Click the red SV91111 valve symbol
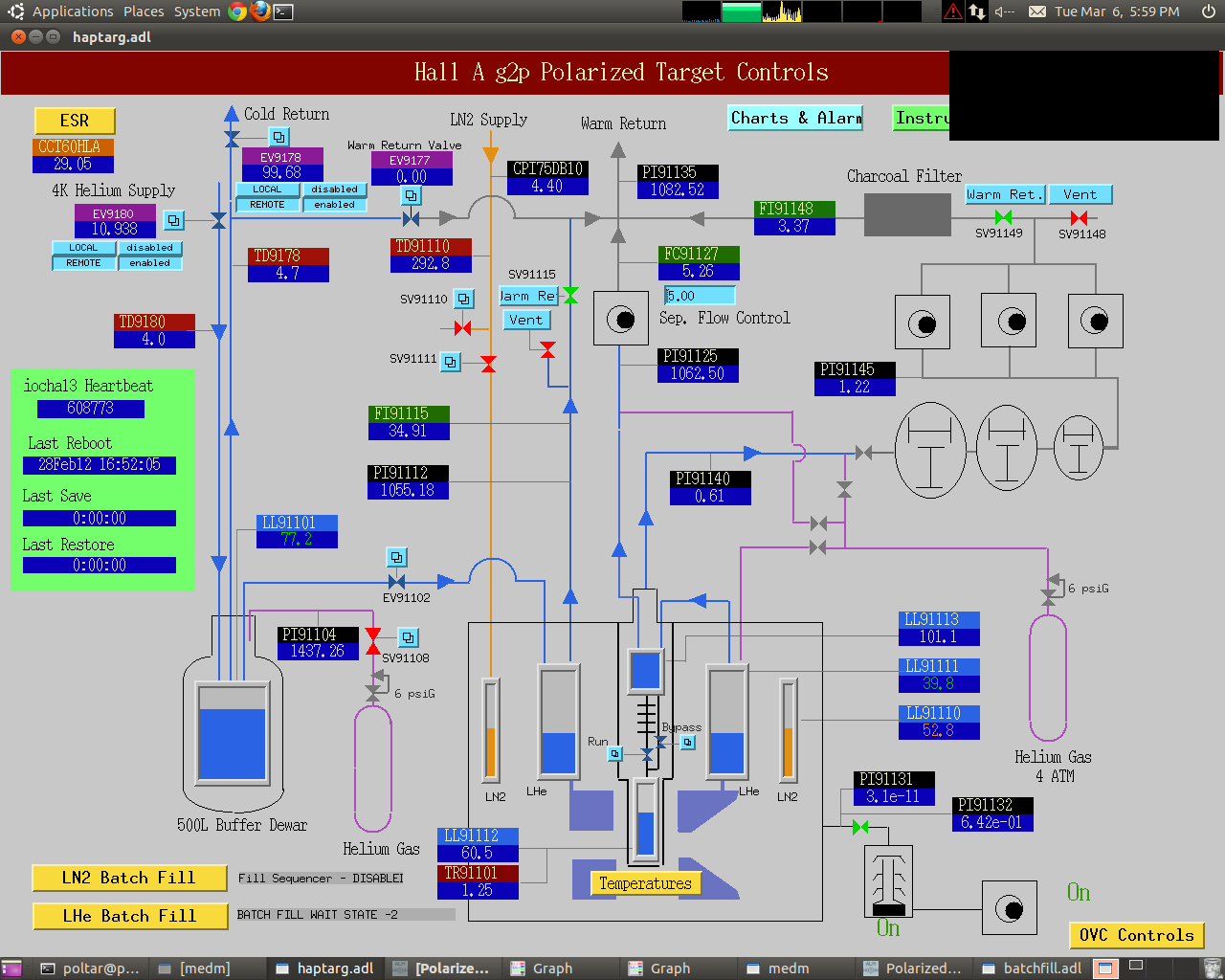Screen dimensions: 1225x980 pyautogui.click(x=488, y=364)
